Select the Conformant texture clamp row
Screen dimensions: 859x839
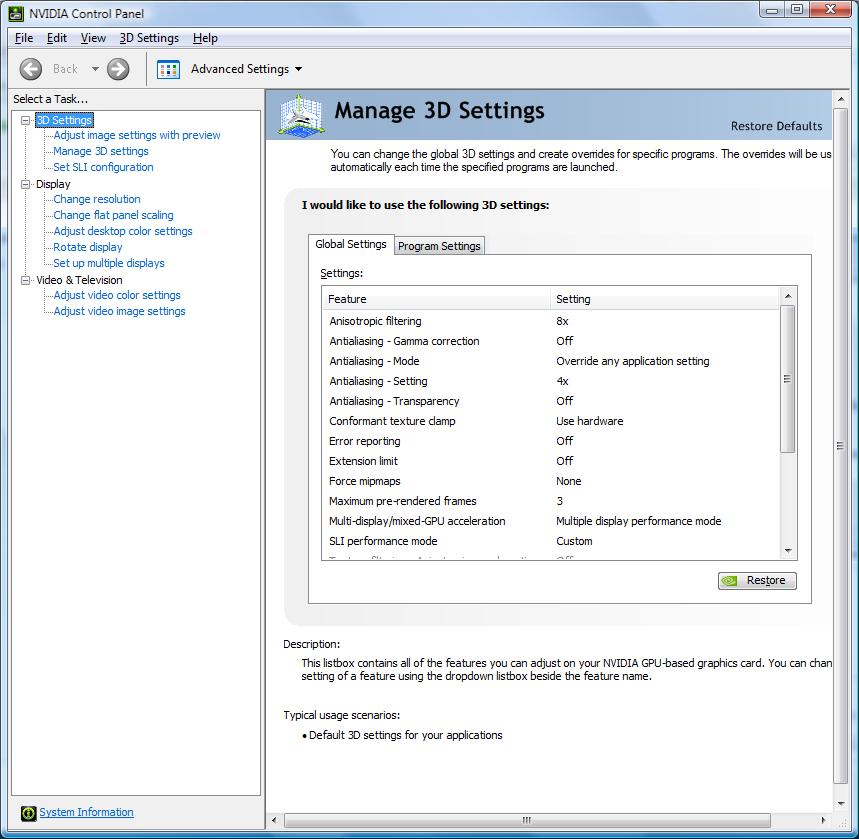(x=551, y=421)
